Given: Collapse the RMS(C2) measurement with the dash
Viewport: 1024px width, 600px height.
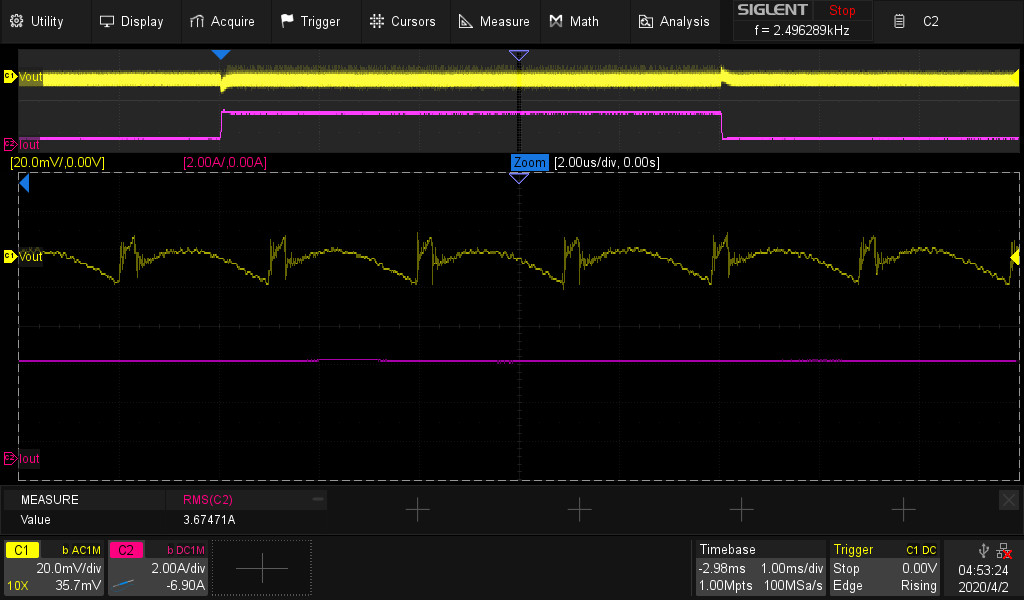Looking at the screenshot, I should coord(318,498).
